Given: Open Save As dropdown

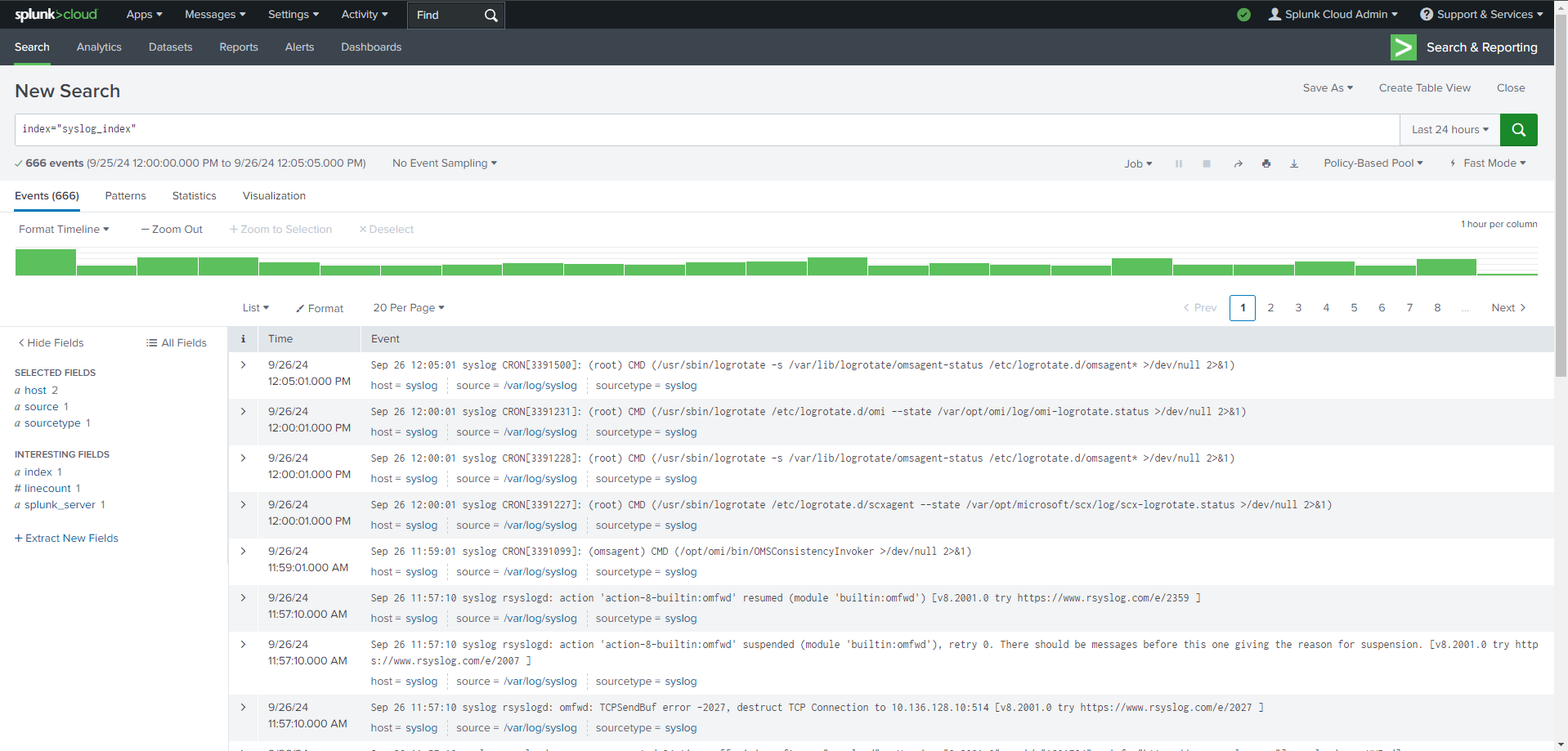Looking at the screenshot, I should tap(1328, 87).
